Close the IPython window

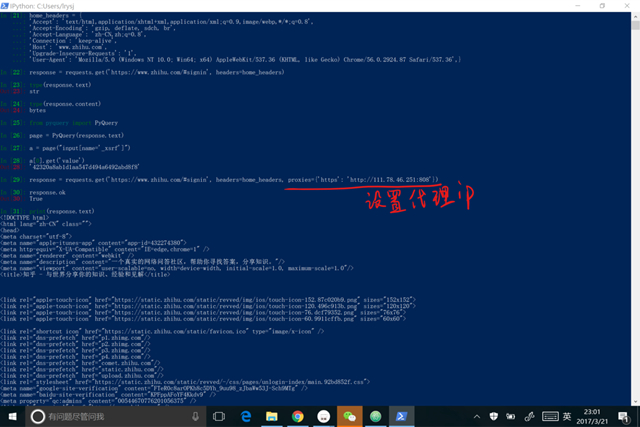[627, 6]
